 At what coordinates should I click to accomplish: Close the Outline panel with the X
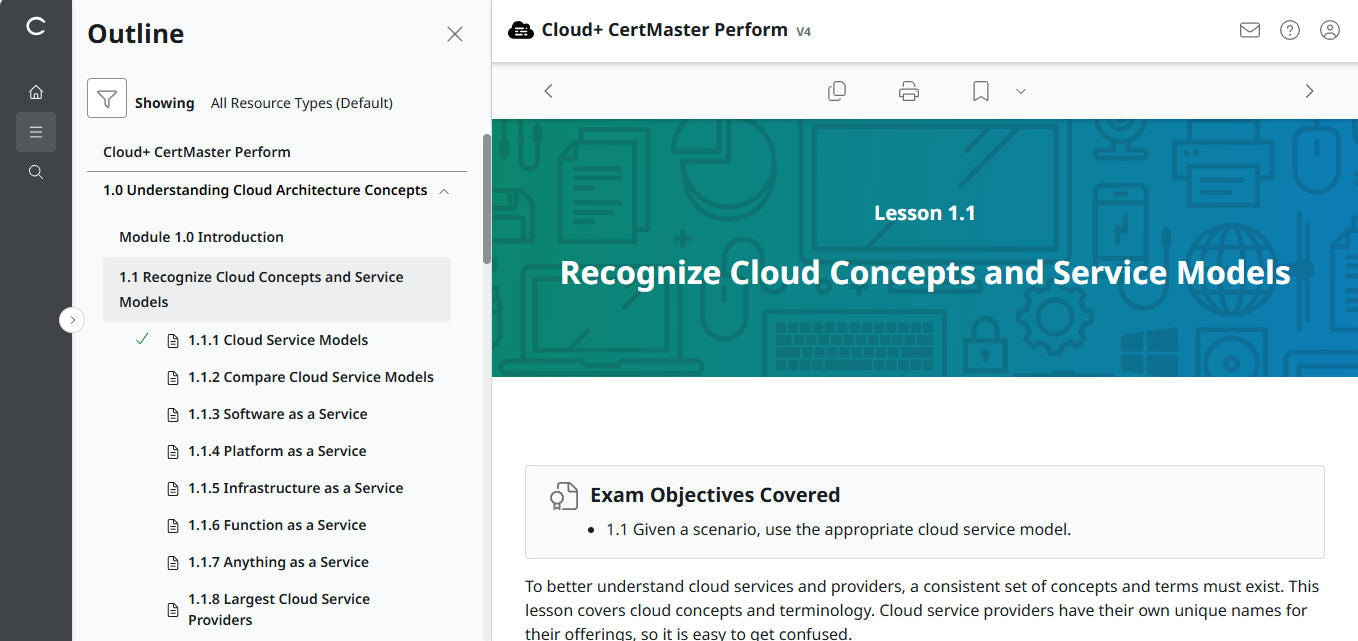point(455,33)
